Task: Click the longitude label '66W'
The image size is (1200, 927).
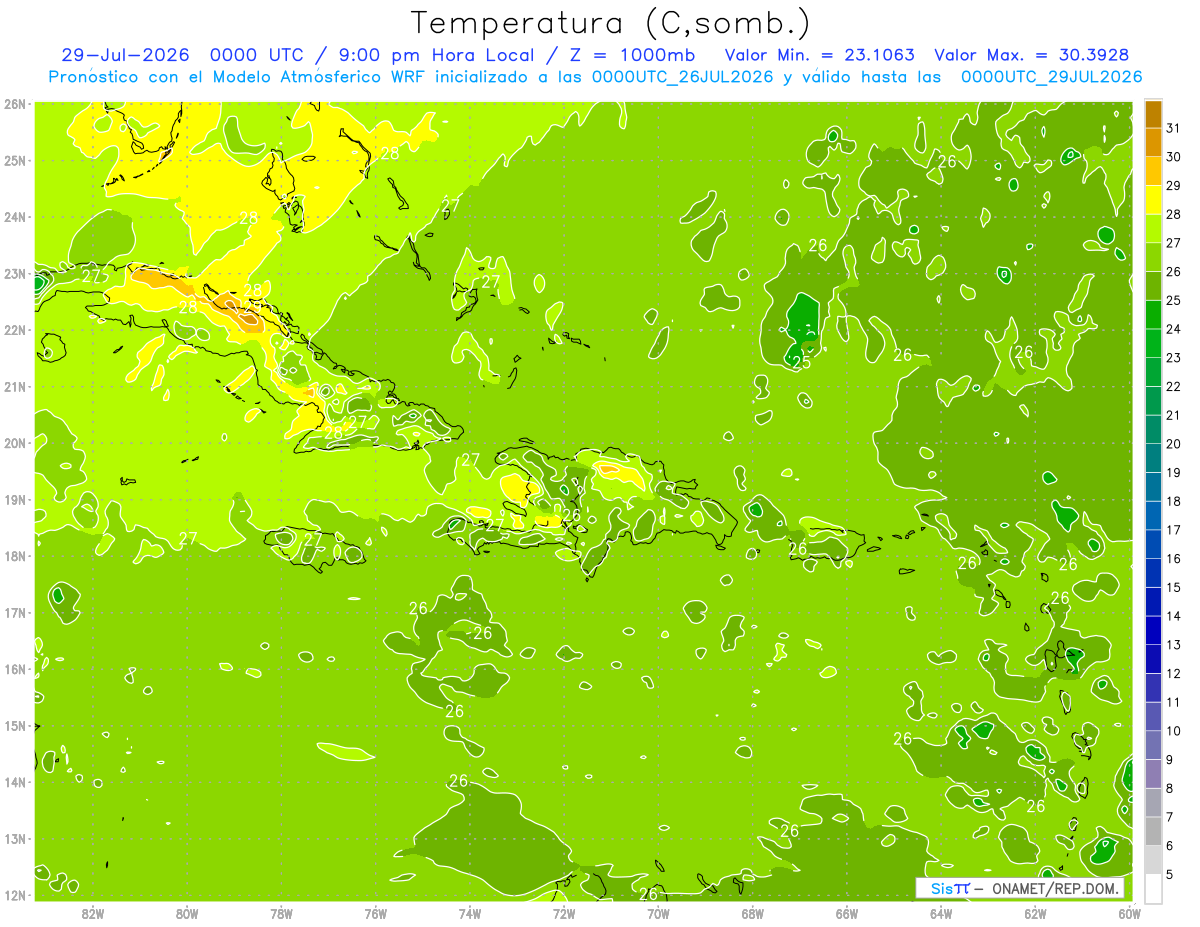Action: [847, 913]
